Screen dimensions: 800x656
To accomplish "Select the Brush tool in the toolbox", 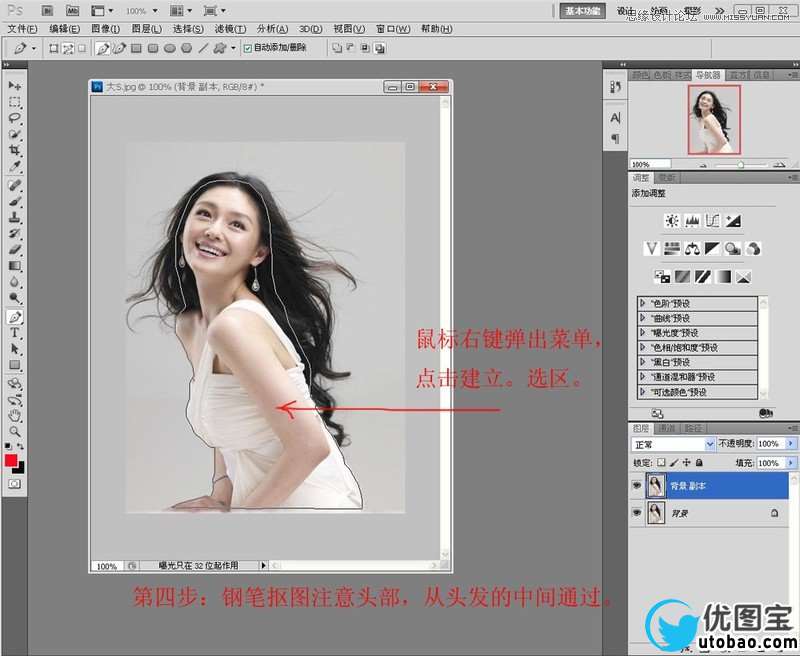I will coord(15,201).
